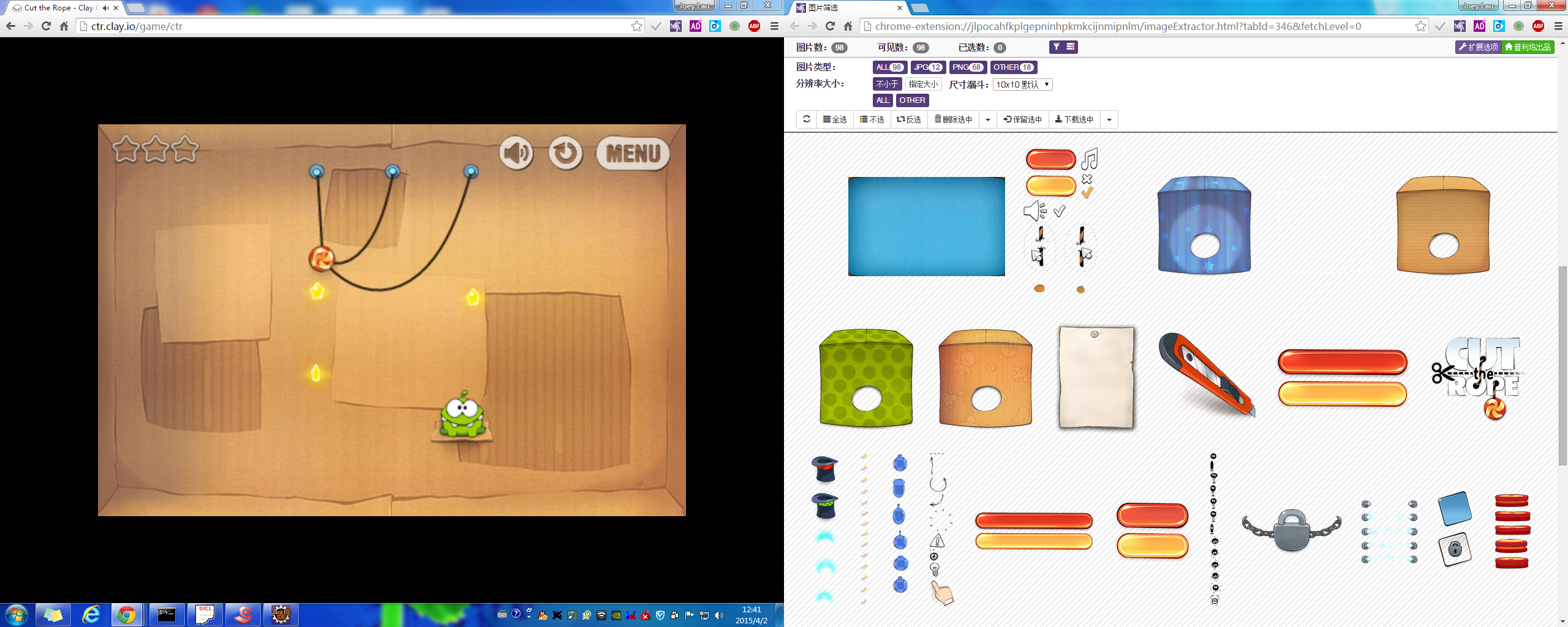Open the 10x10 默认 size dropdown
1568x627 pixels.
[x=1022, y=84]
